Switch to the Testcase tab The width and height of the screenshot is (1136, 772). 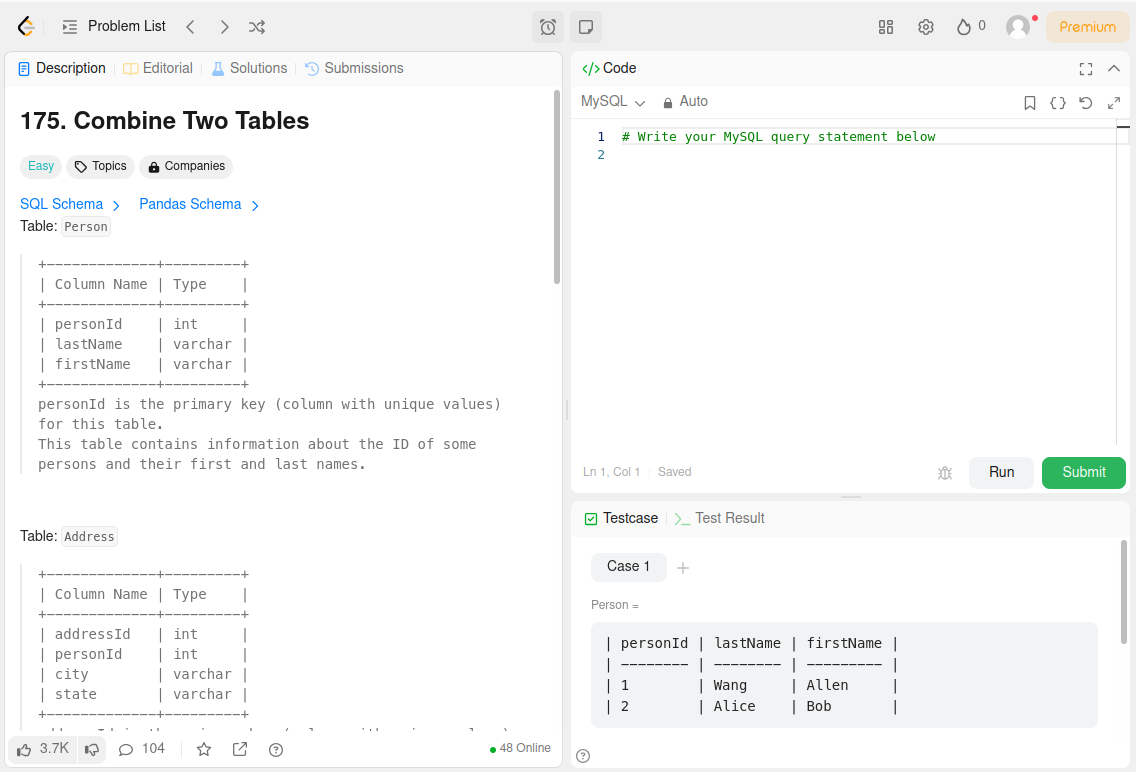click(622, 519)
